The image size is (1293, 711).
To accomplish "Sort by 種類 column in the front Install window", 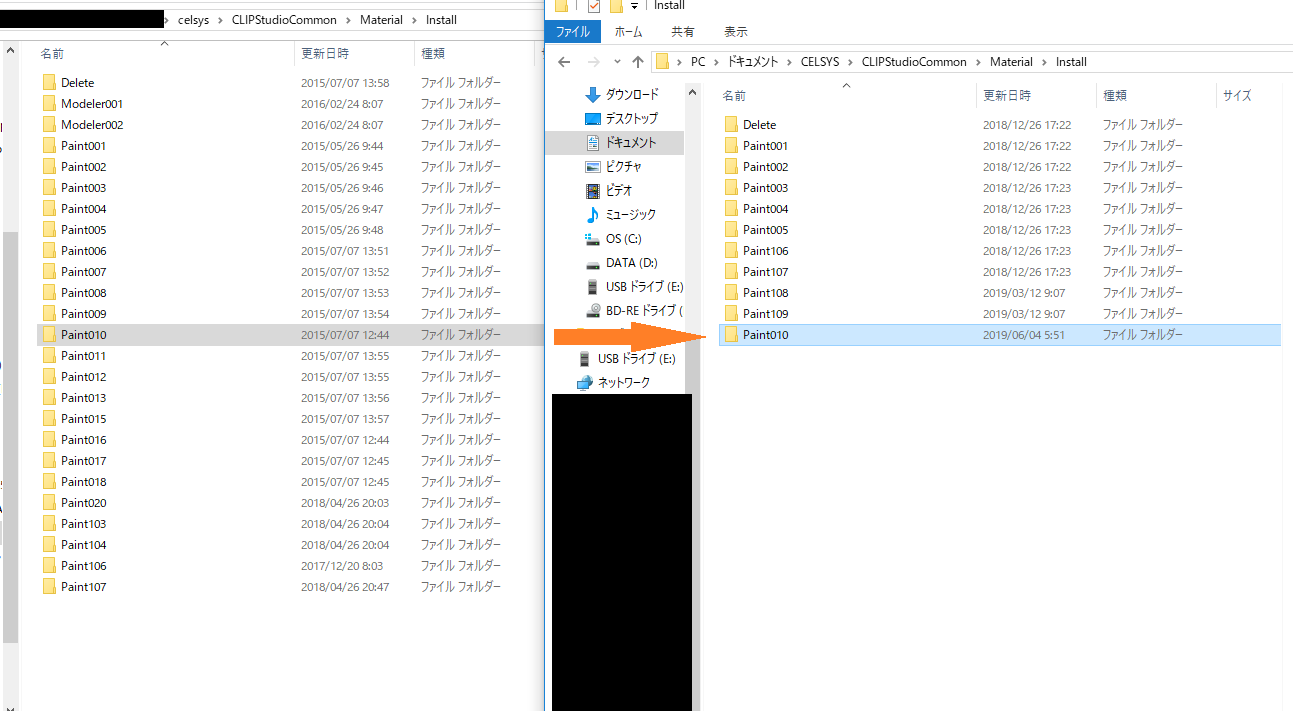I will point(1115,96).
